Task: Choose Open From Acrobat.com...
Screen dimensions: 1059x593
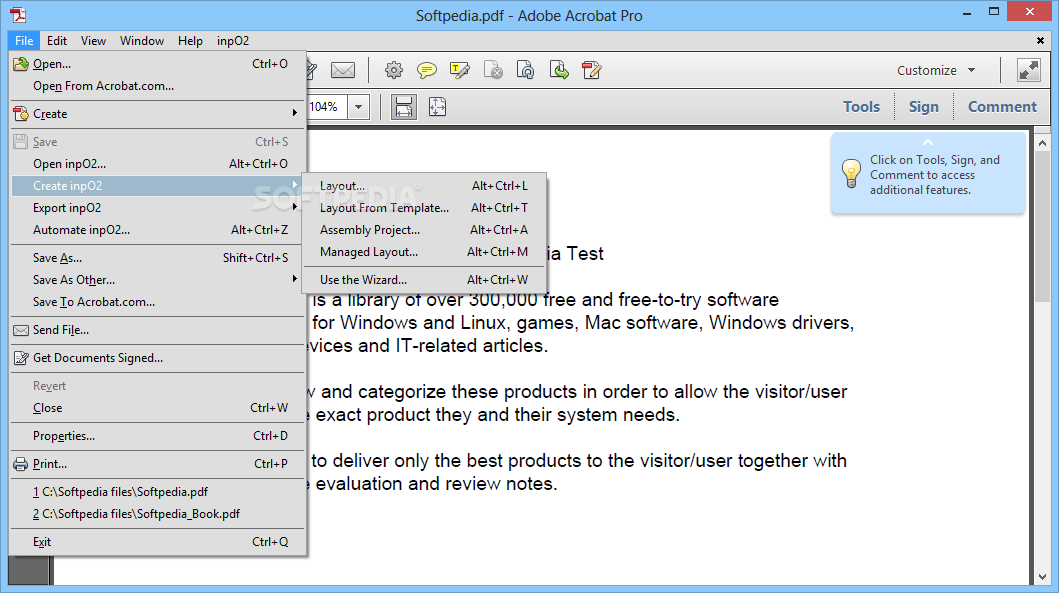Action: (x=157, y=86)
